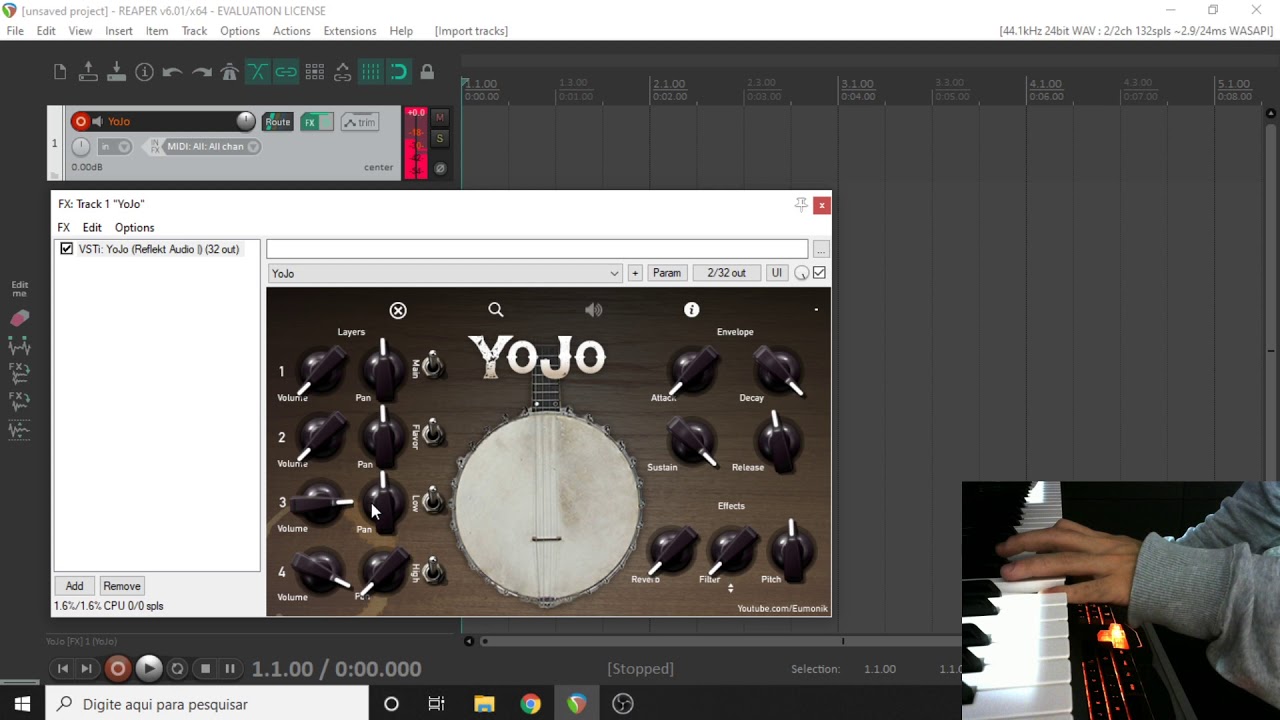The image size is (1280, 720).
Task: Click the Param button
Action: (x=667, y=273)
